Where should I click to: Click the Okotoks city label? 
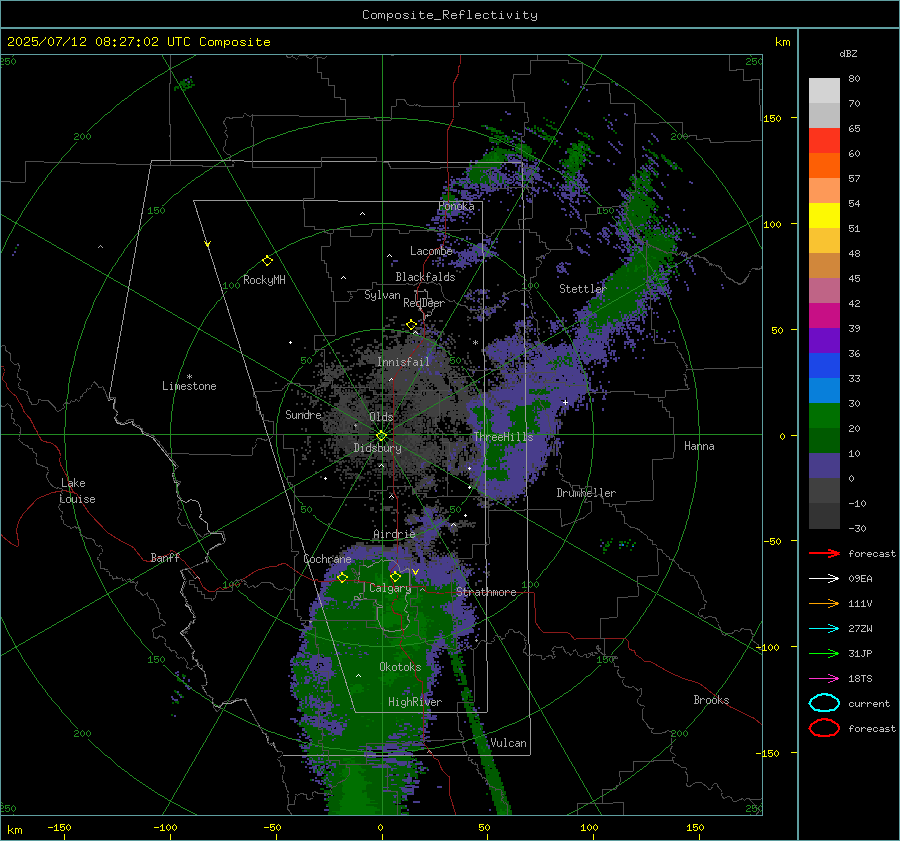click(x=400, y=667)
